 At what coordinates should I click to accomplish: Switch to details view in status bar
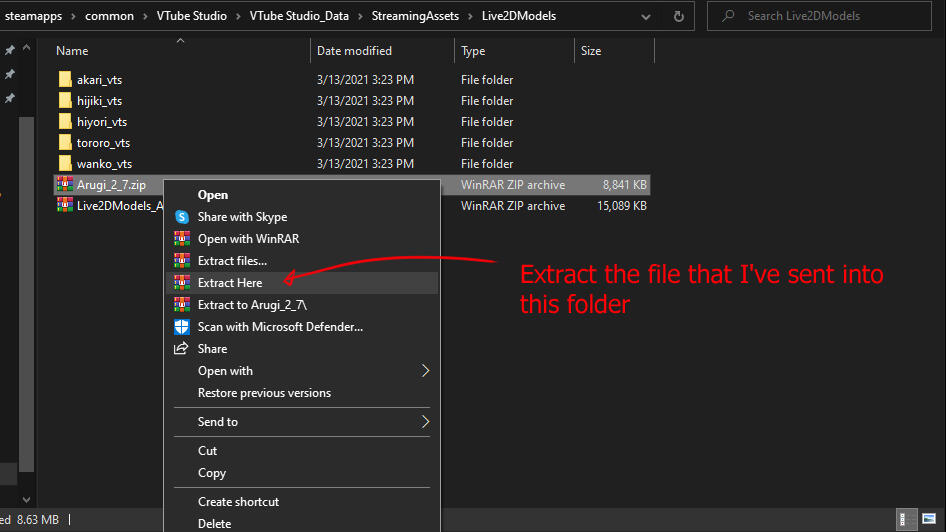pos(905,519)
